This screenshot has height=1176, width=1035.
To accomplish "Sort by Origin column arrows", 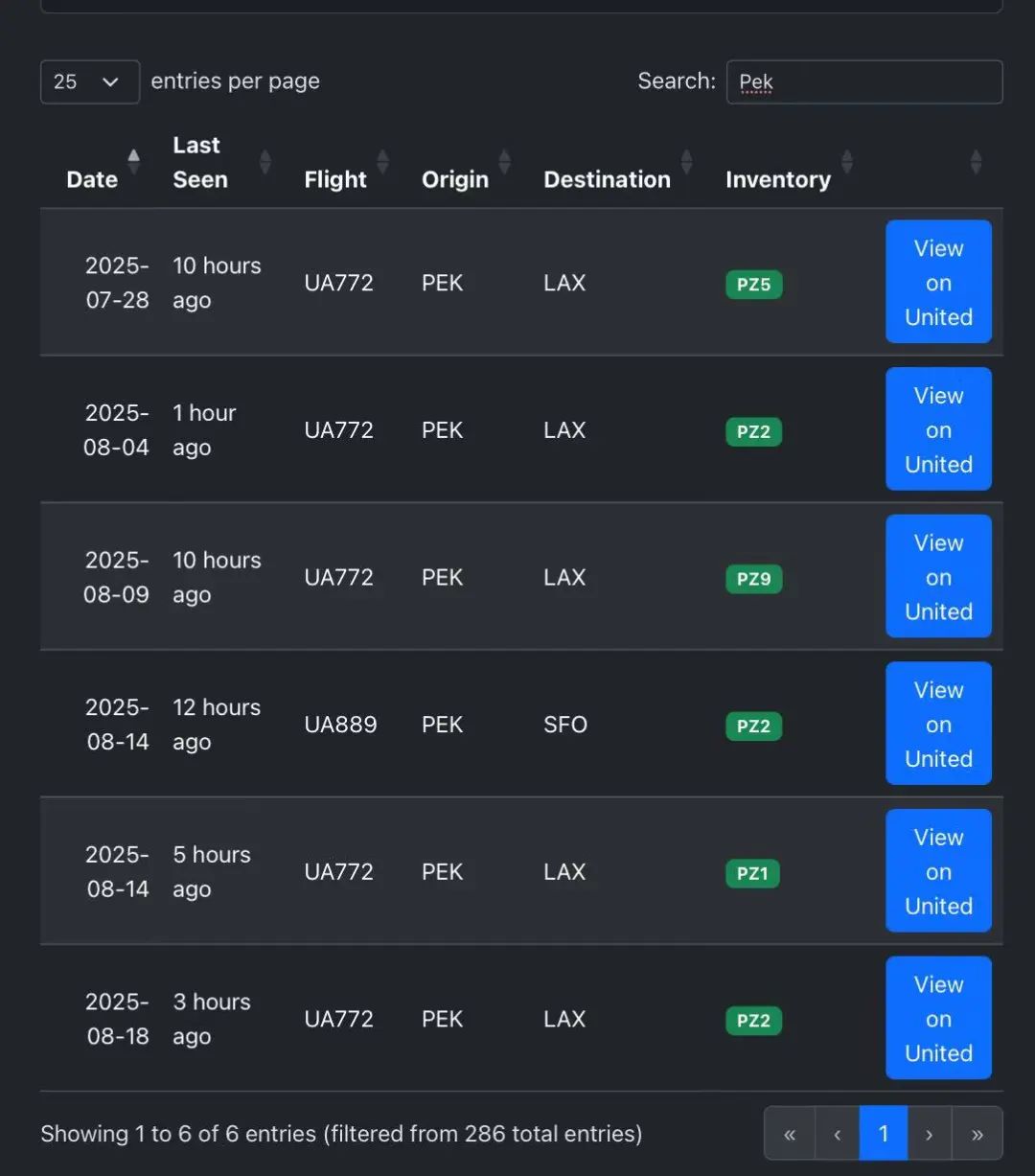I will pos(504,162).
